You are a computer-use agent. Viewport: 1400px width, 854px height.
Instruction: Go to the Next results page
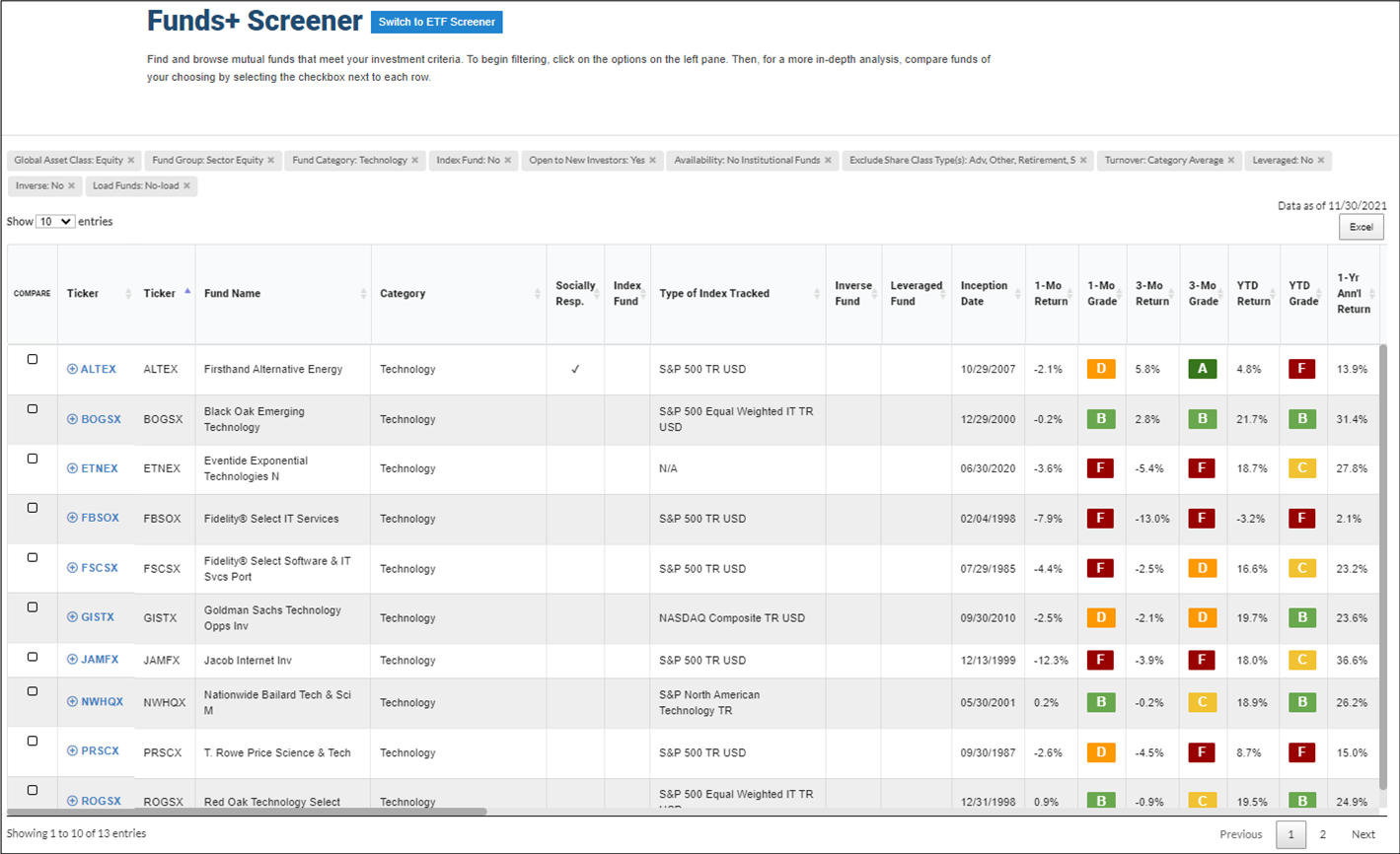(1363, 834)
